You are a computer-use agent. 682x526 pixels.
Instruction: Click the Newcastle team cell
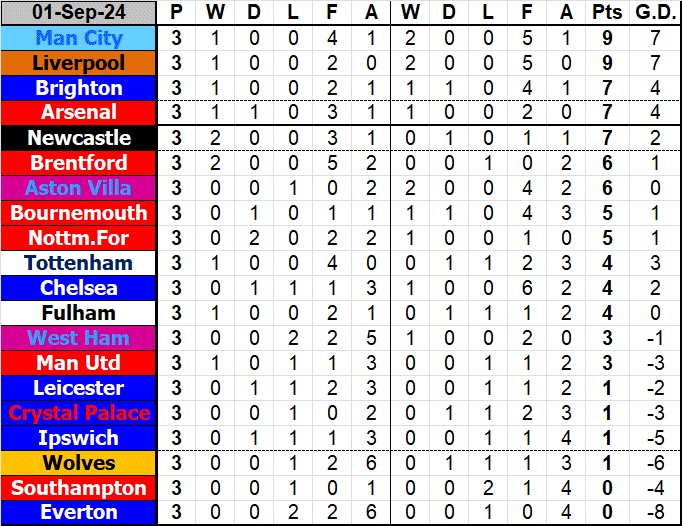point(79,138)
